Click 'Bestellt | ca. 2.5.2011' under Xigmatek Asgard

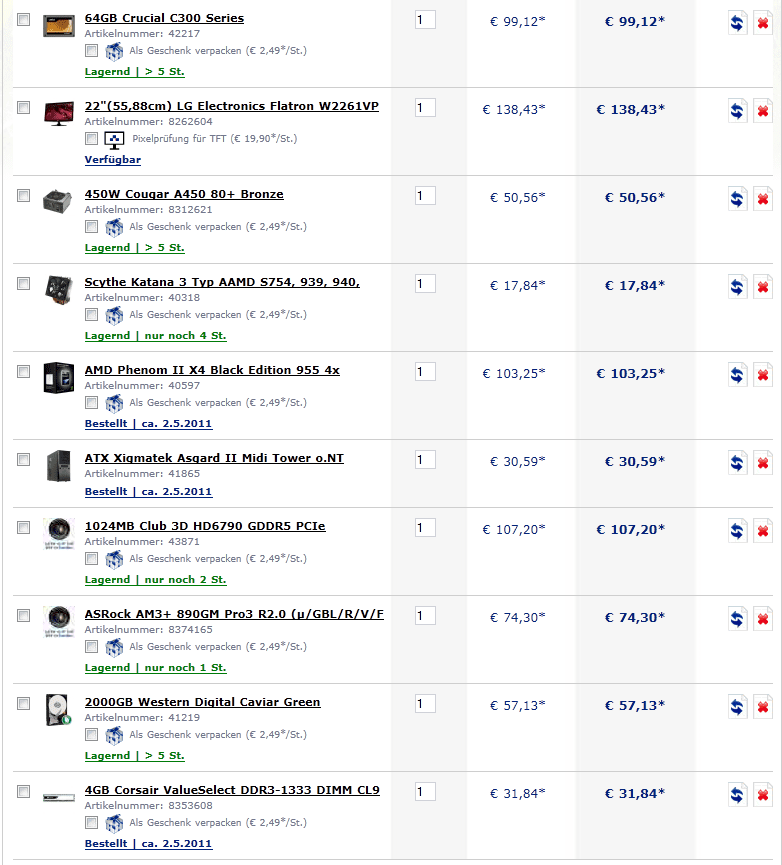[148, 492]
